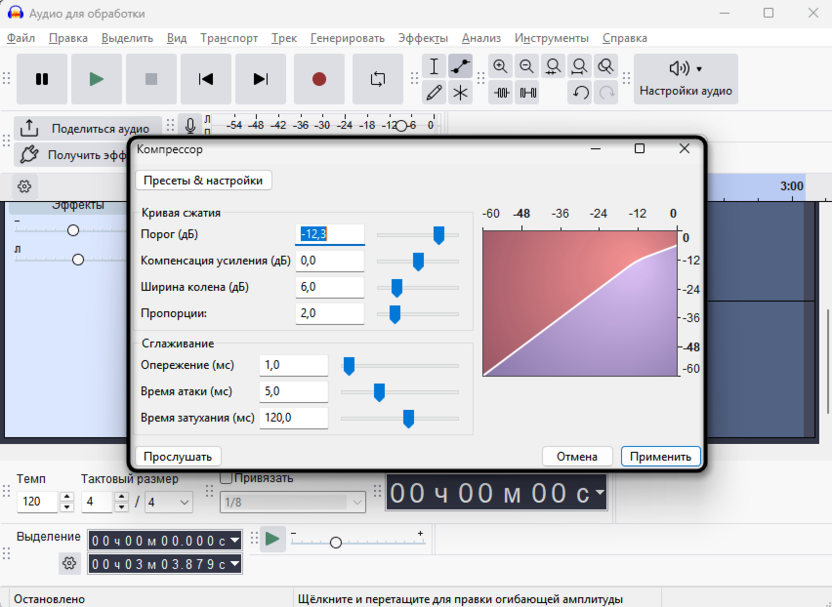Click the Pause button
832x607 pixels.
click(x=42, y=79)
